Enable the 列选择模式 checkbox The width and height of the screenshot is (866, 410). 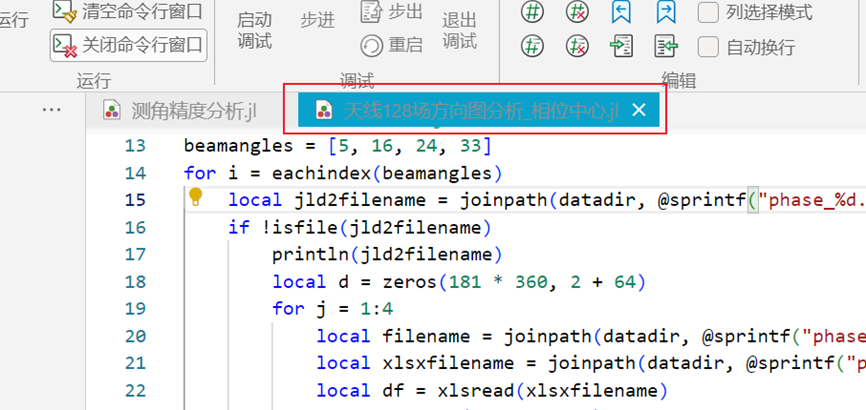pyautogui.click(x=708, y=12)
